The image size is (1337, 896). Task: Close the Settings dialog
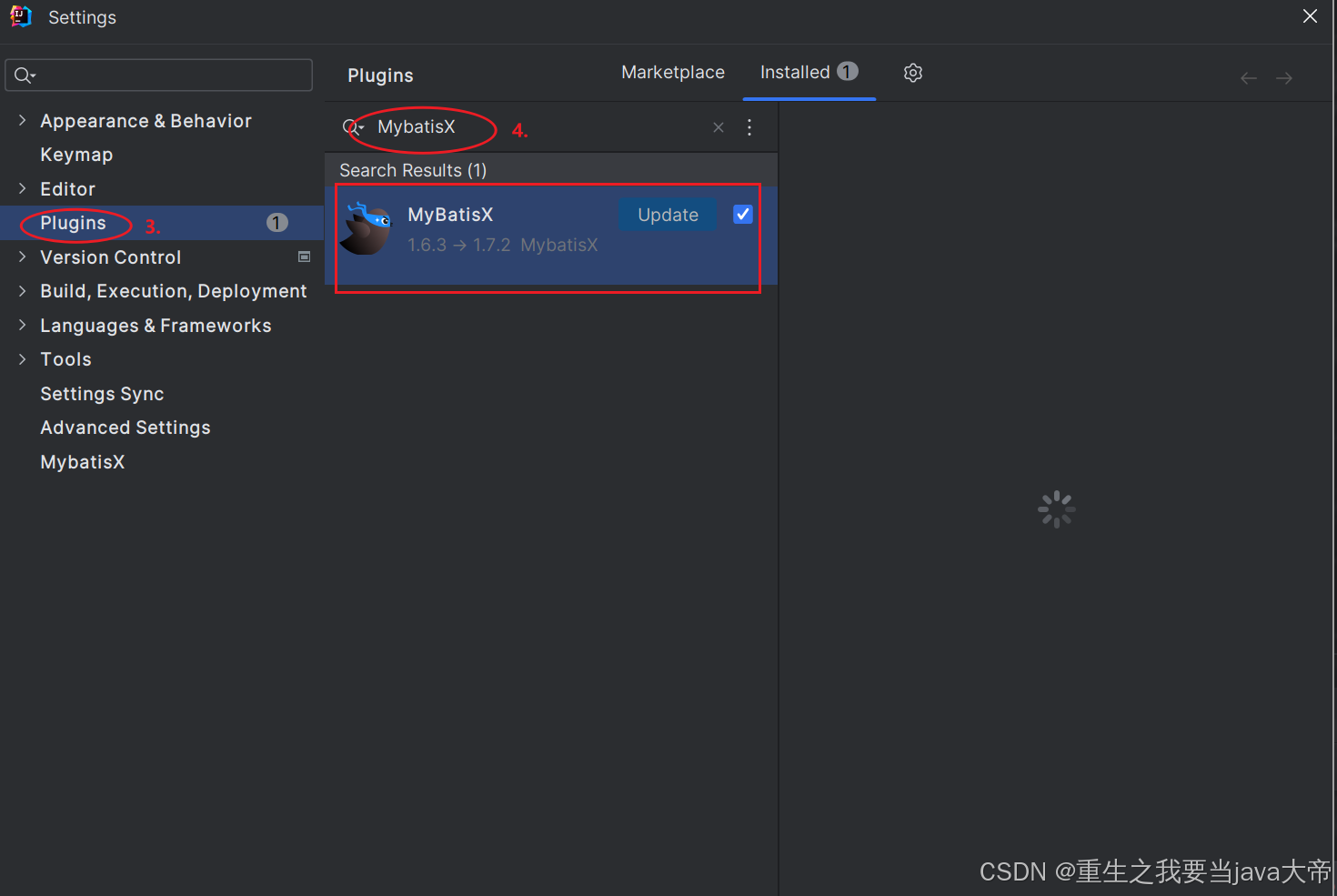[1310, 16]
